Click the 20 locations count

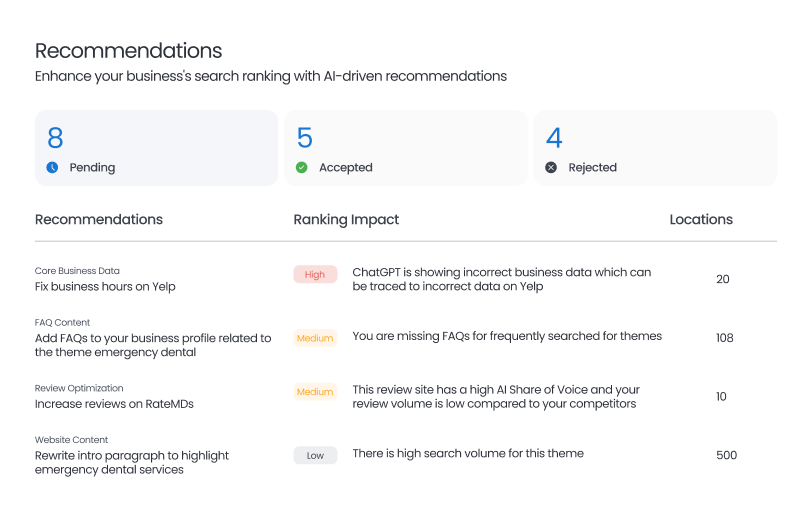723,279
